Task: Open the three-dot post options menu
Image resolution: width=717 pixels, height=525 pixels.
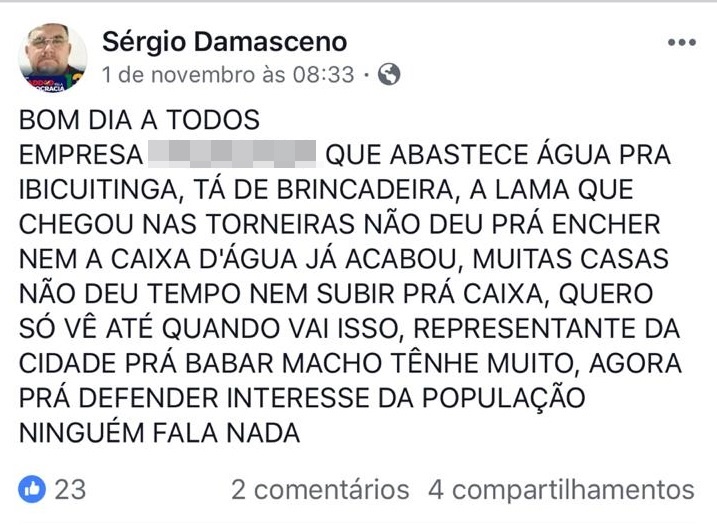Action: tap(681, 43)
